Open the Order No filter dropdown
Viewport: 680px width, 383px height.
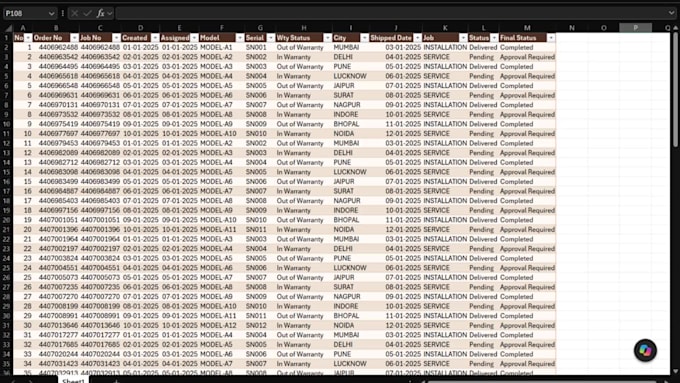pyautogui.click(x=75, y=38)
